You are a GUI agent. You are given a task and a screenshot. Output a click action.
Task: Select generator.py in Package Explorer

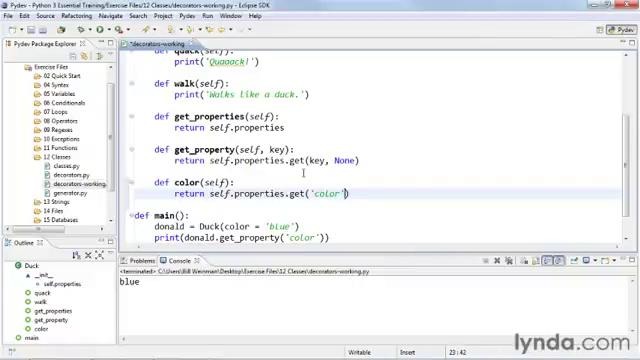click(x=70, y=193)
